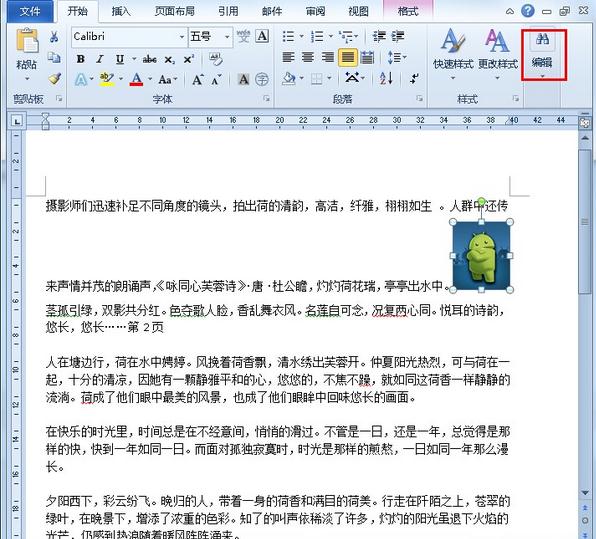Expand the font color arrow
Image resolution: width=596 pixels, height=539 pixels.
click(x=150, y=79)
